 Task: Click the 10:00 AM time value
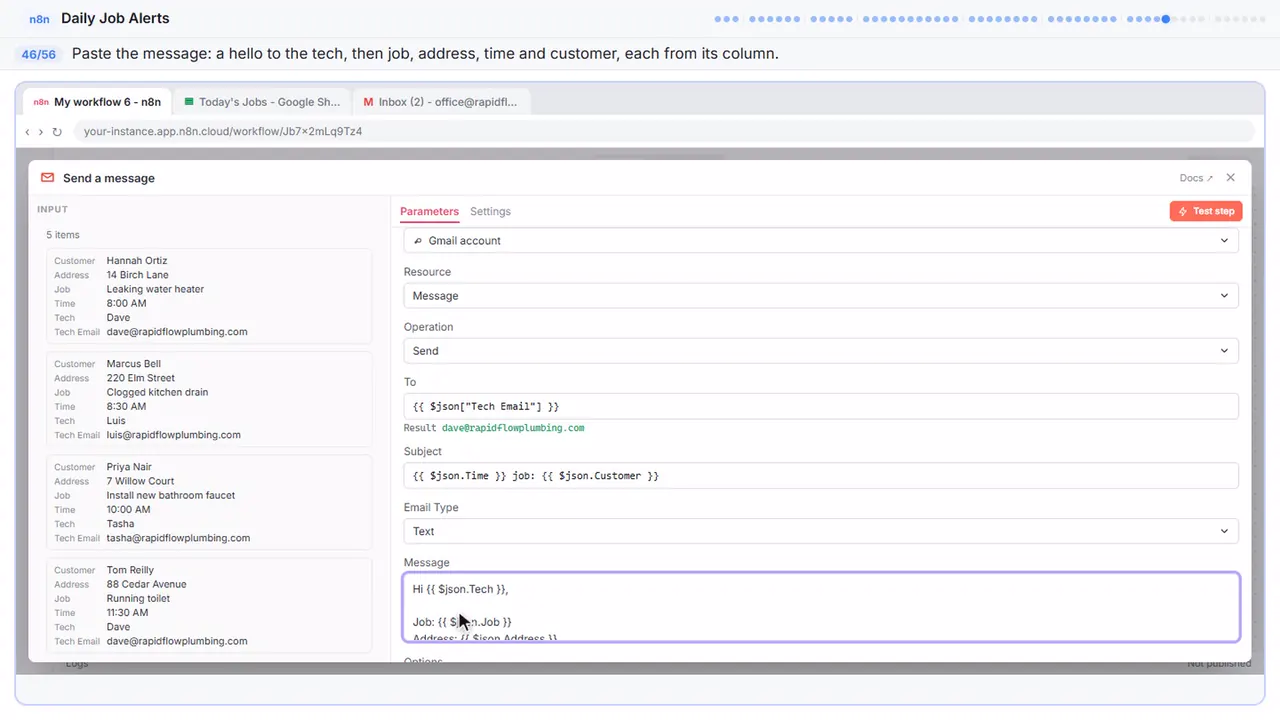coord(129,509)
